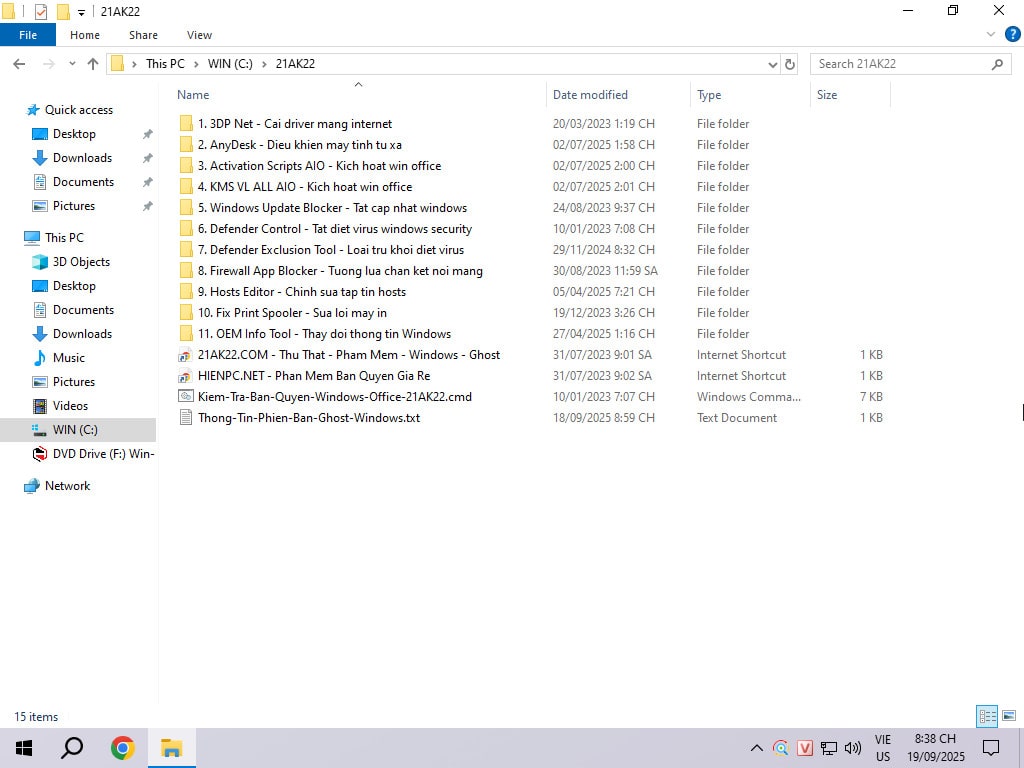Screen dimensions: 1024x768
Task: Click the search magnifier icon
Action: tap(997, 64)
